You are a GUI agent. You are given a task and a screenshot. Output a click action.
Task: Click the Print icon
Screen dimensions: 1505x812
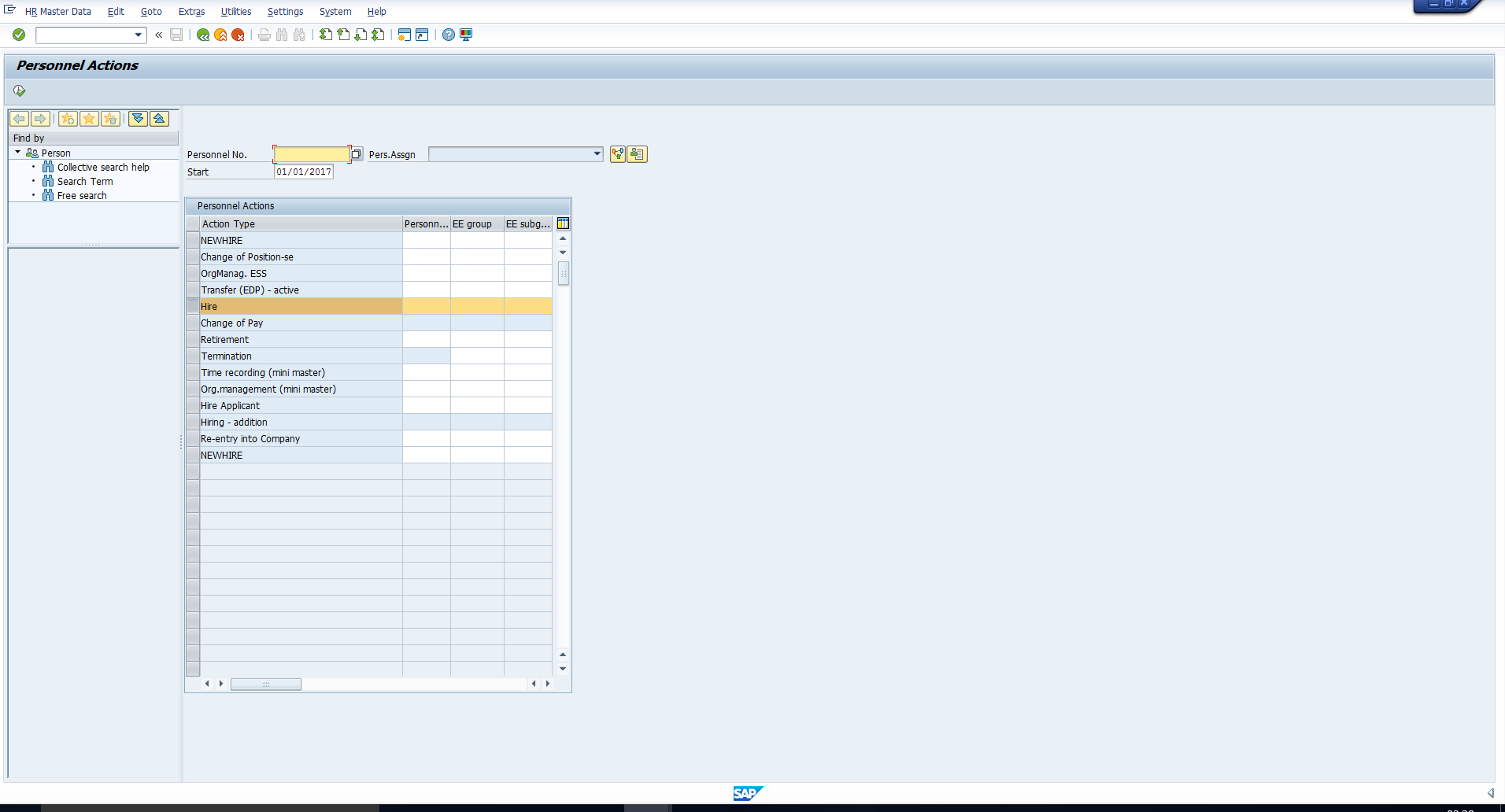tap(264, 35)
